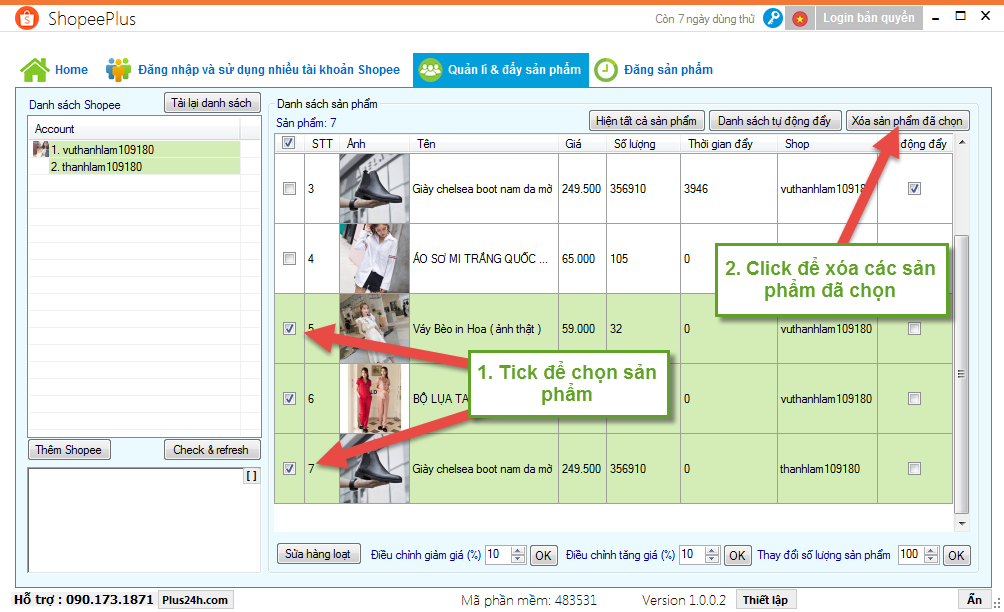The height and width of the screenshot is (612, 1004).
Task: Click the white shirt product thumbnail
Action: coord(374,258)
